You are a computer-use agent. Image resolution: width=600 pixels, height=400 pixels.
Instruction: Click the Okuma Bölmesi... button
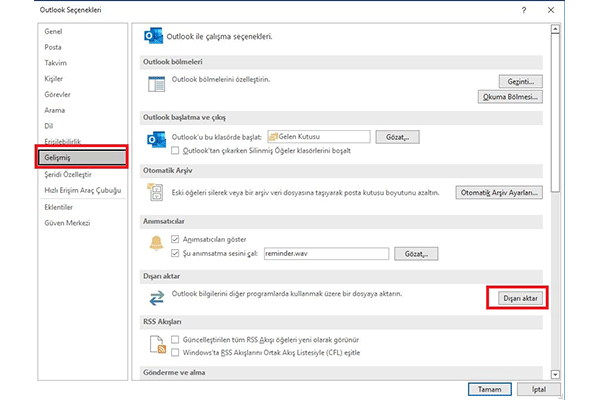pyautogui.click(x=510, y=97)
